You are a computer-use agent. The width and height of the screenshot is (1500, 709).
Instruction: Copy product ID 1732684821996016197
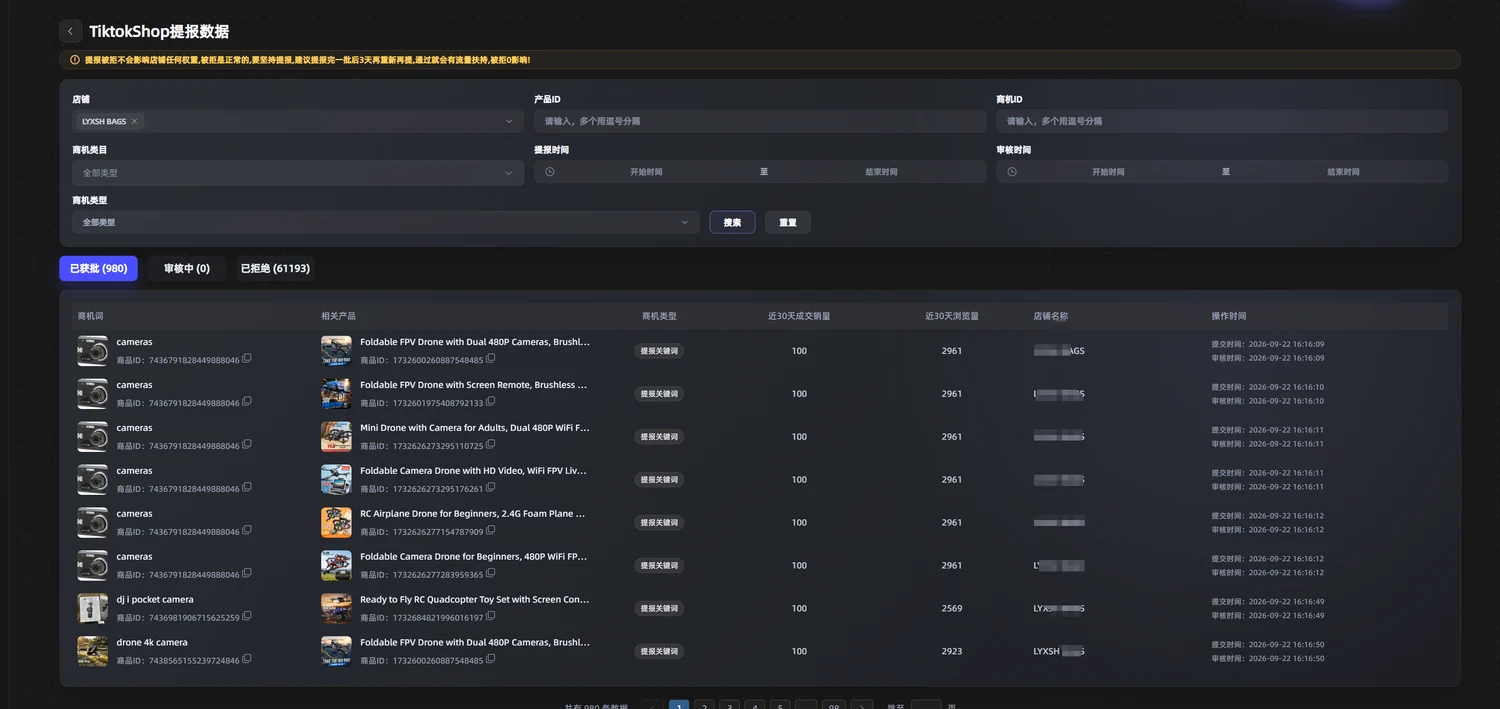click(x=490, y=617)
